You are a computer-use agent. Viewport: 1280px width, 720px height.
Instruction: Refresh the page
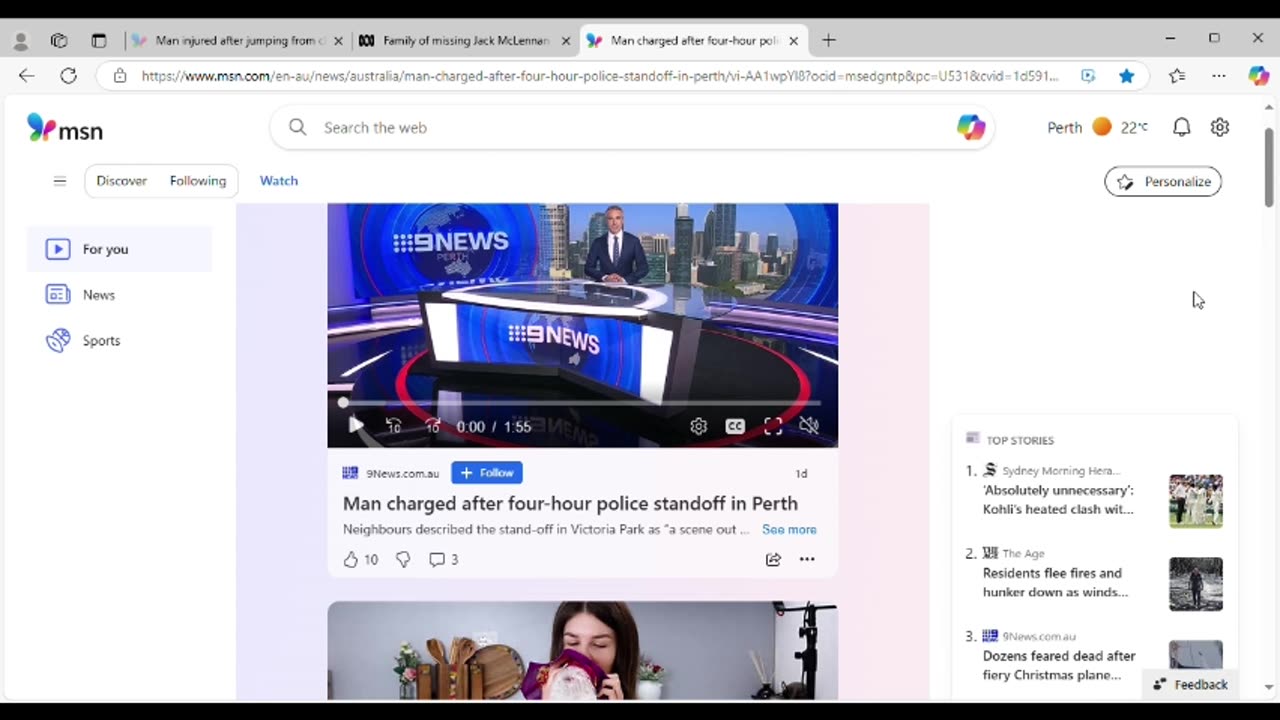68,76
